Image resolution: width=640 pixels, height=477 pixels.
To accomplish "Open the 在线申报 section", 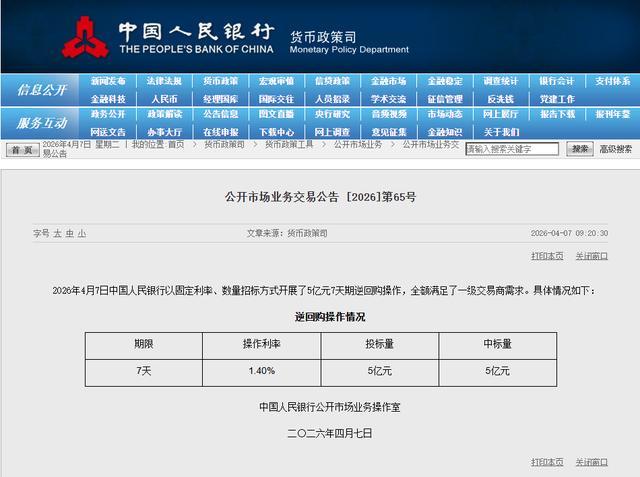I will [220, 132].
